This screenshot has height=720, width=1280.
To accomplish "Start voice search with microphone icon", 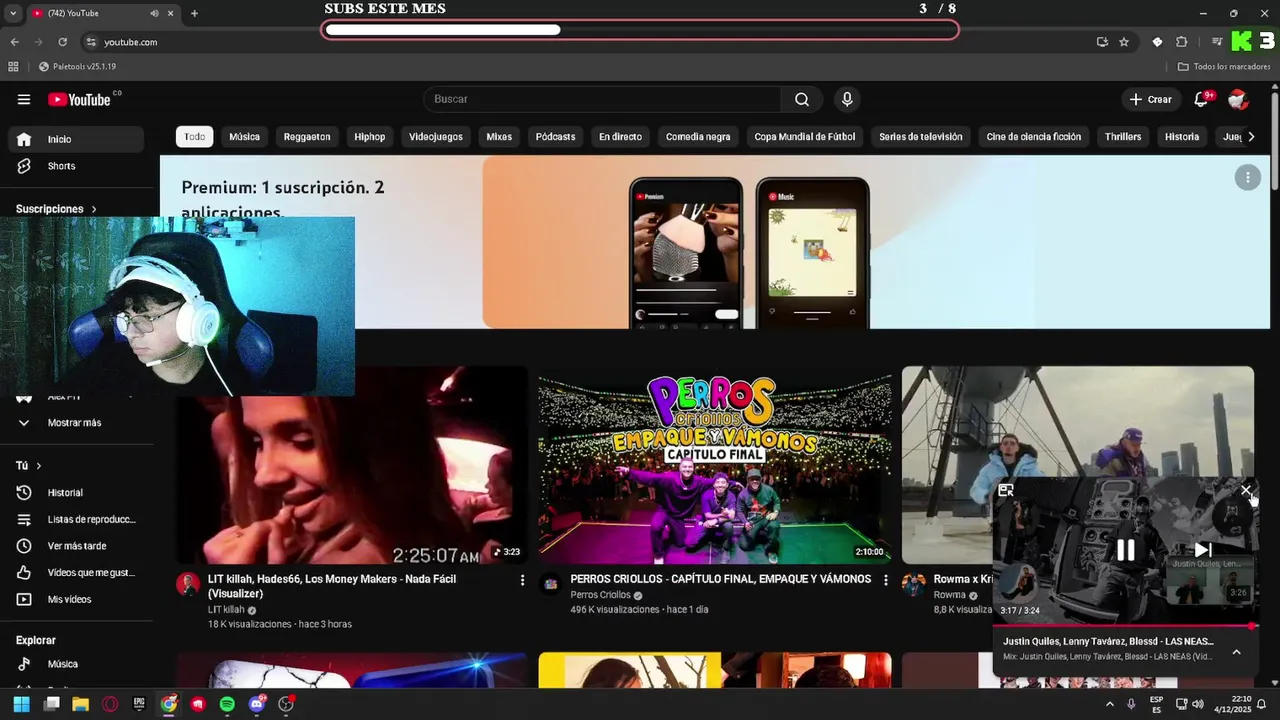I will tap(847, 99).
